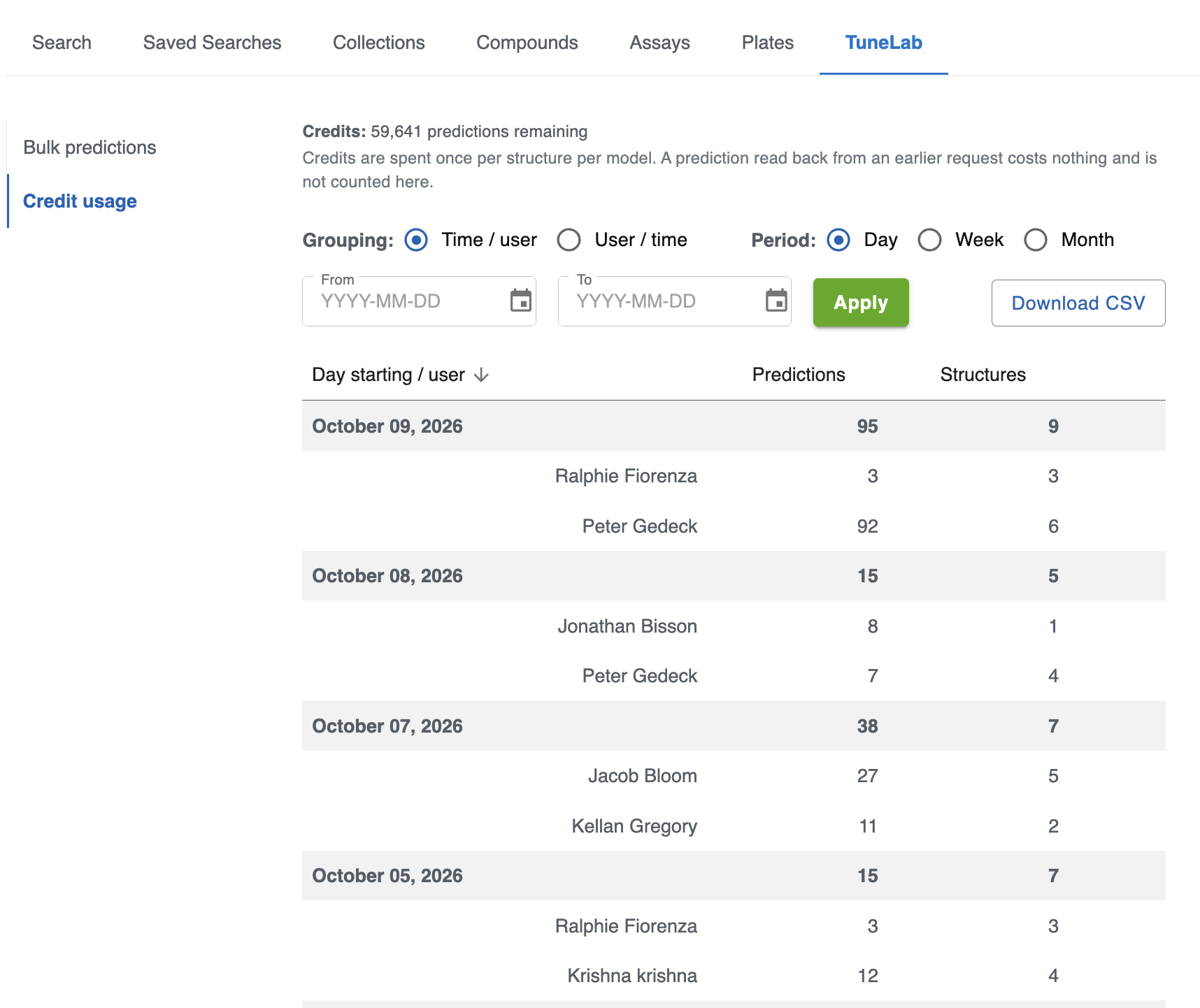Sort by the Predictions column header
The image size is (1200, 1008).
(799, 375)
